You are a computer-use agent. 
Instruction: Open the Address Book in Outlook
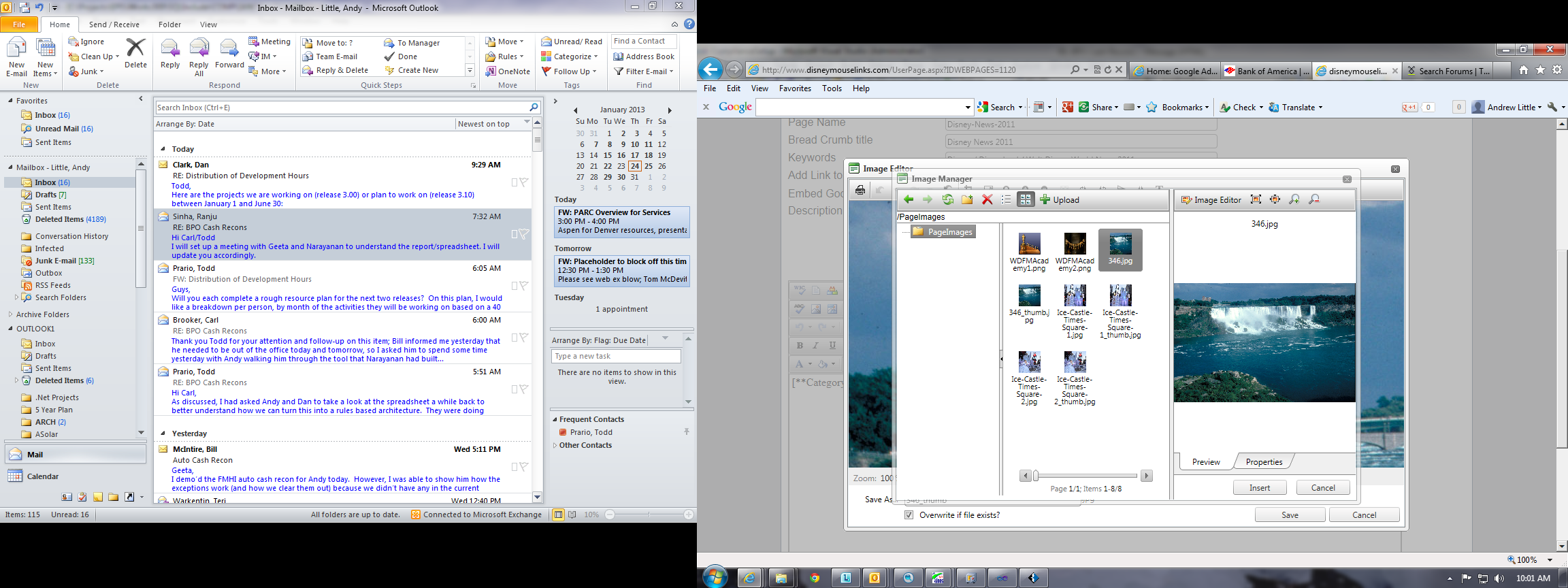pos(644,56)
